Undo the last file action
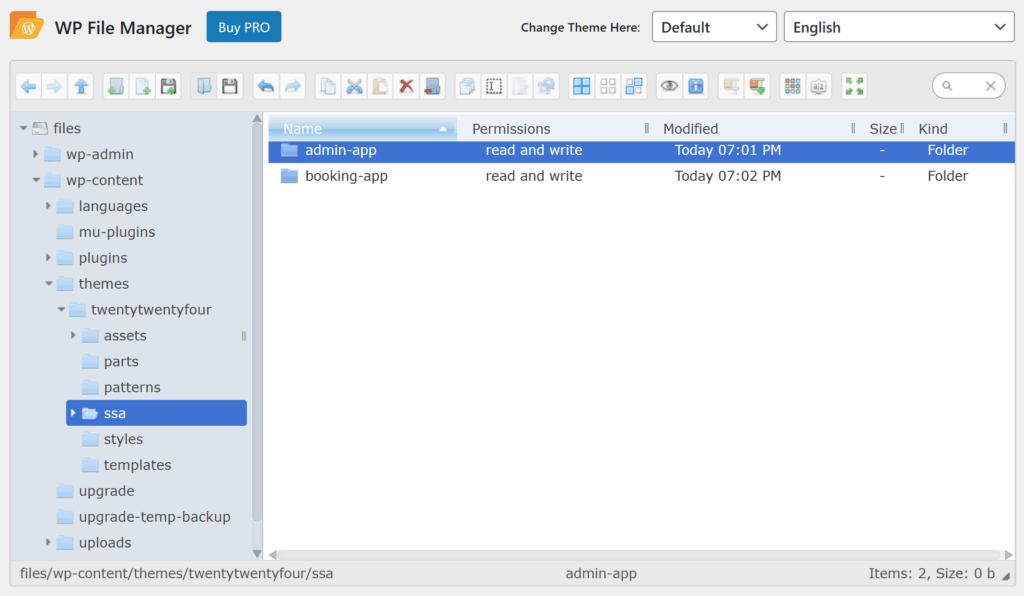The height and width of the screenshot is (596, 1024). point(265,86)
